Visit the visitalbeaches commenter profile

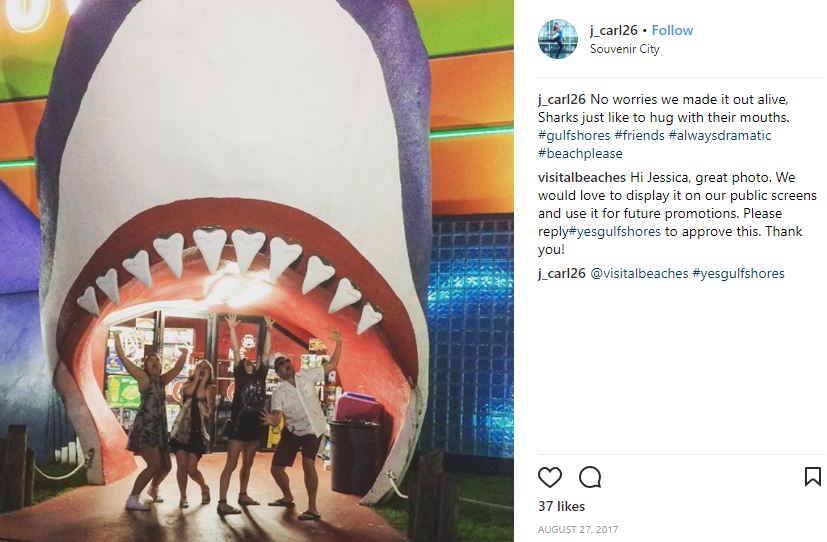(x=582, y=177)
